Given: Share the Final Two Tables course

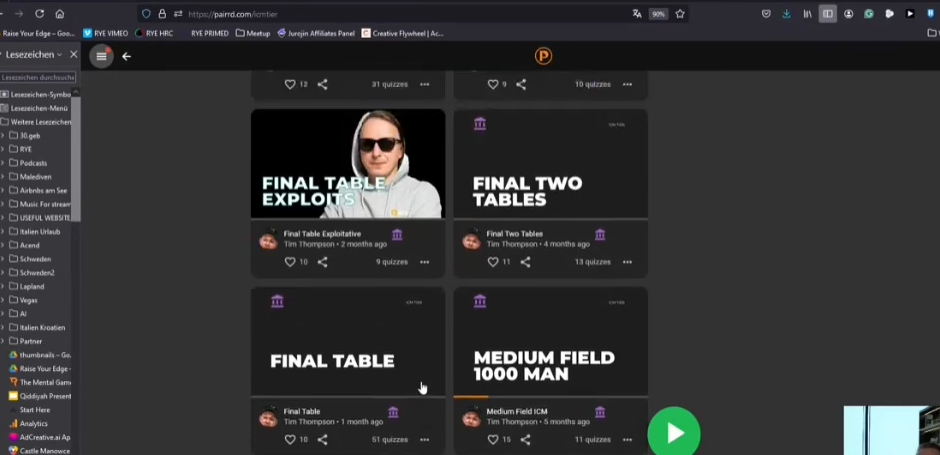Looking at the screenshot, I should (525, 262).
